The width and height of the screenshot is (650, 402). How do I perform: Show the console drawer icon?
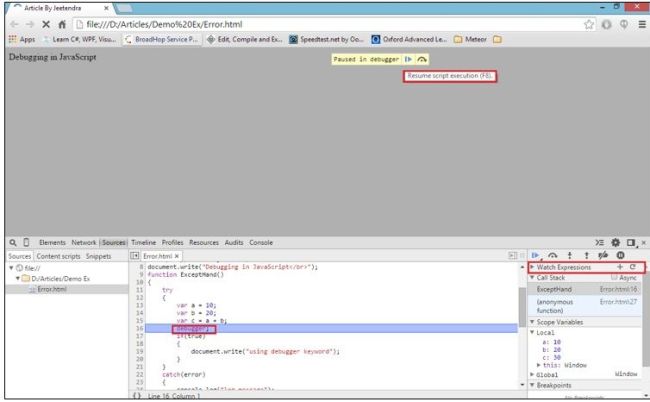[x=599, y=242]
